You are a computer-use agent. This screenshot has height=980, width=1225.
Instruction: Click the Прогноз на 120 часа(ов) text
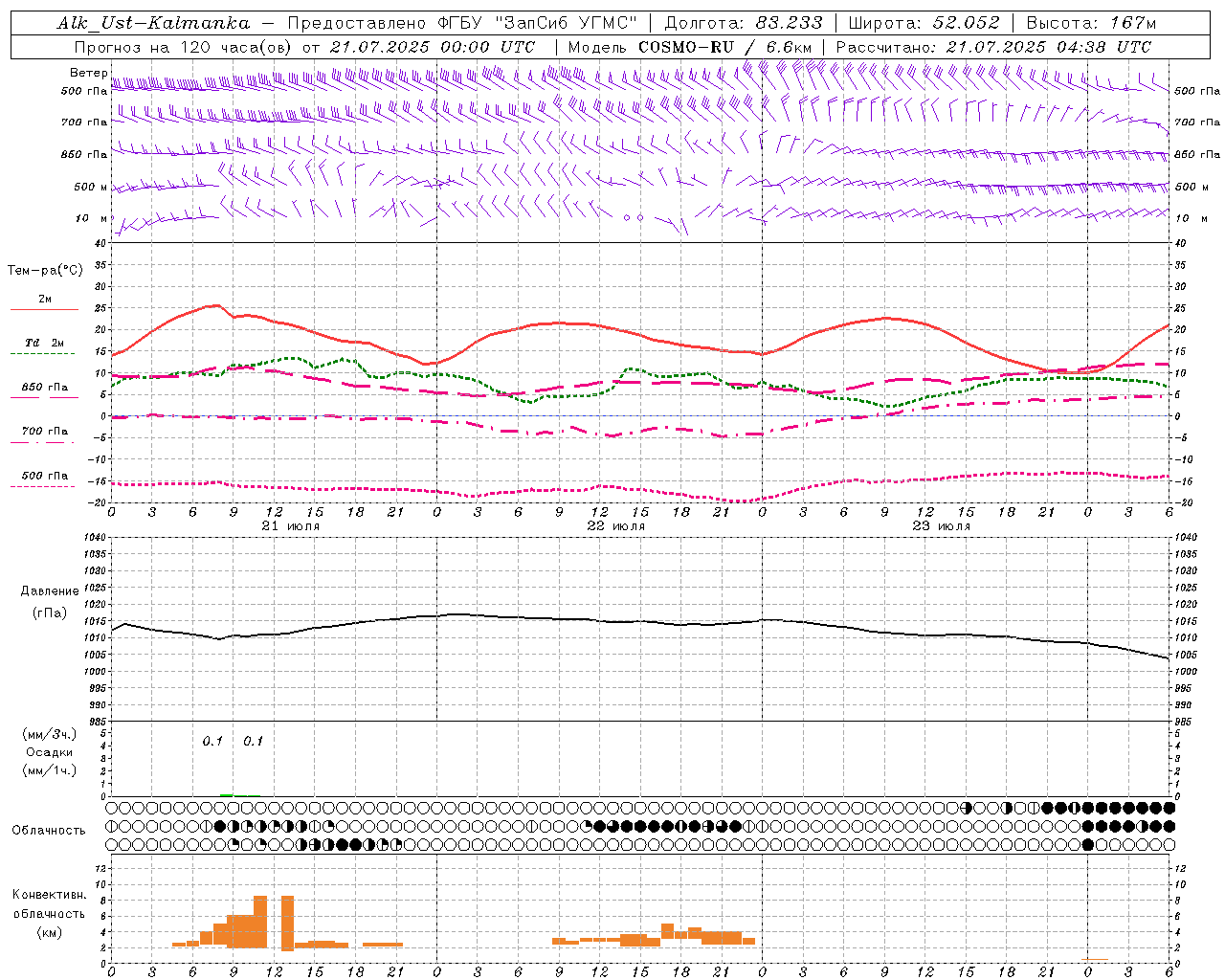tap(185, 47)
